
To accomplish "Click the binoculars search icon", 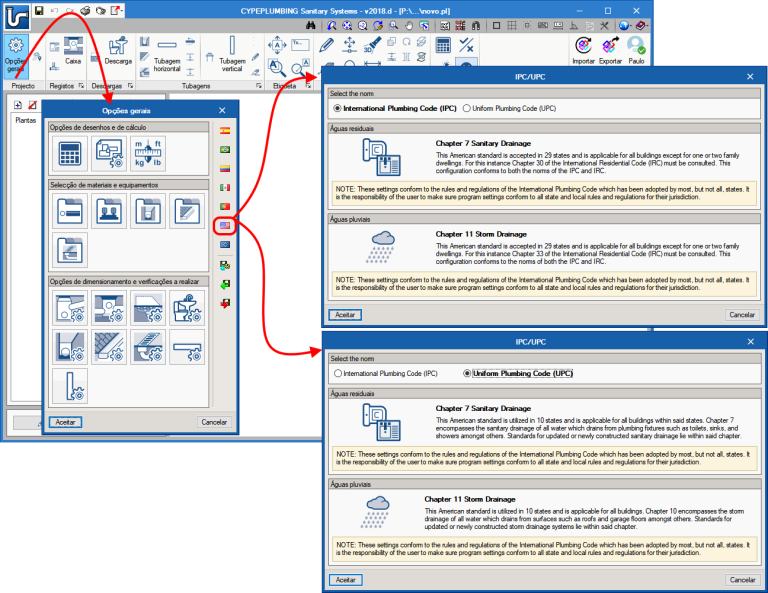I will point(311,25).
